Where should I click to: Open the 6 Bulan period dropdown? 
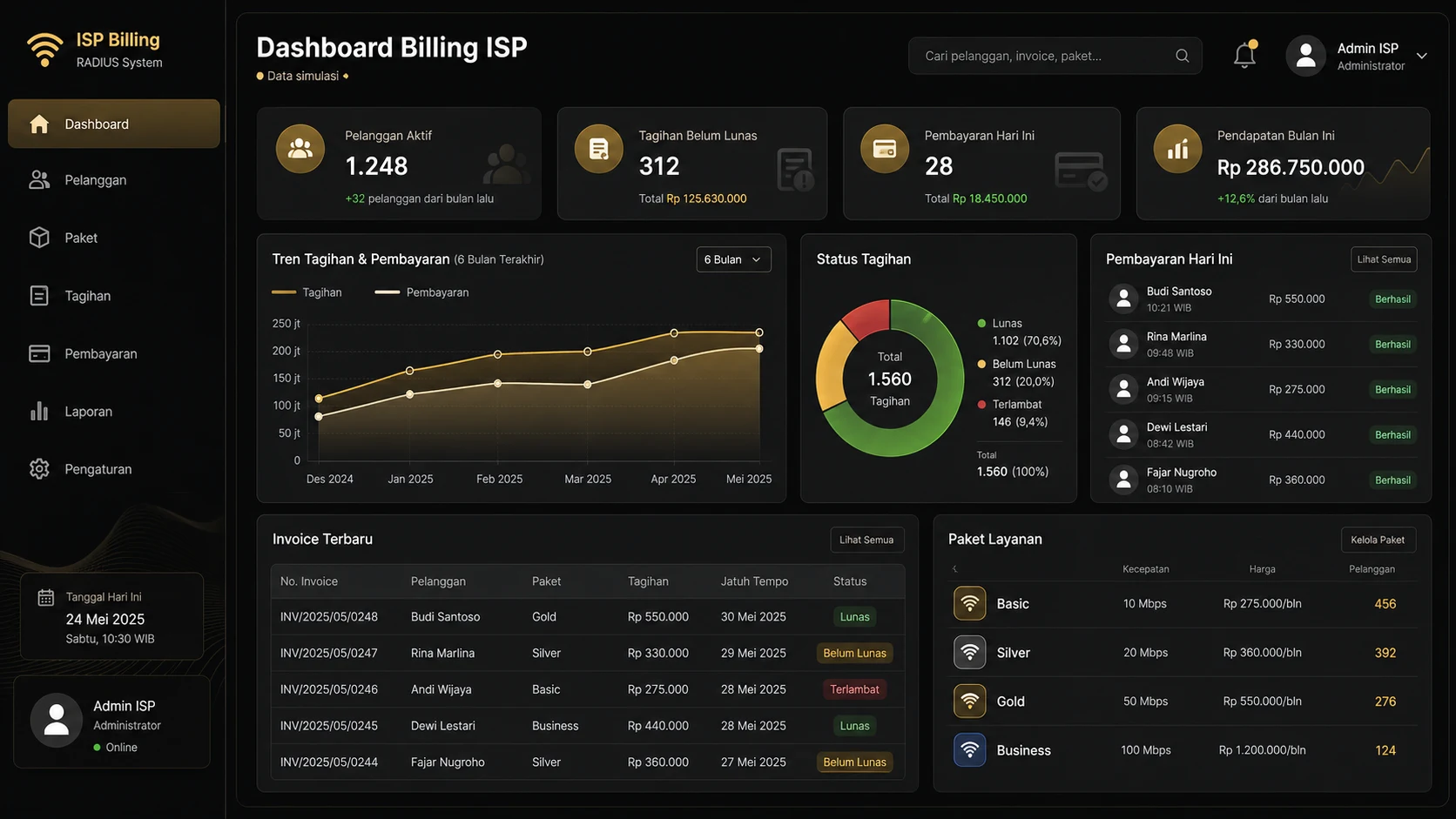[x=733, y=259]
